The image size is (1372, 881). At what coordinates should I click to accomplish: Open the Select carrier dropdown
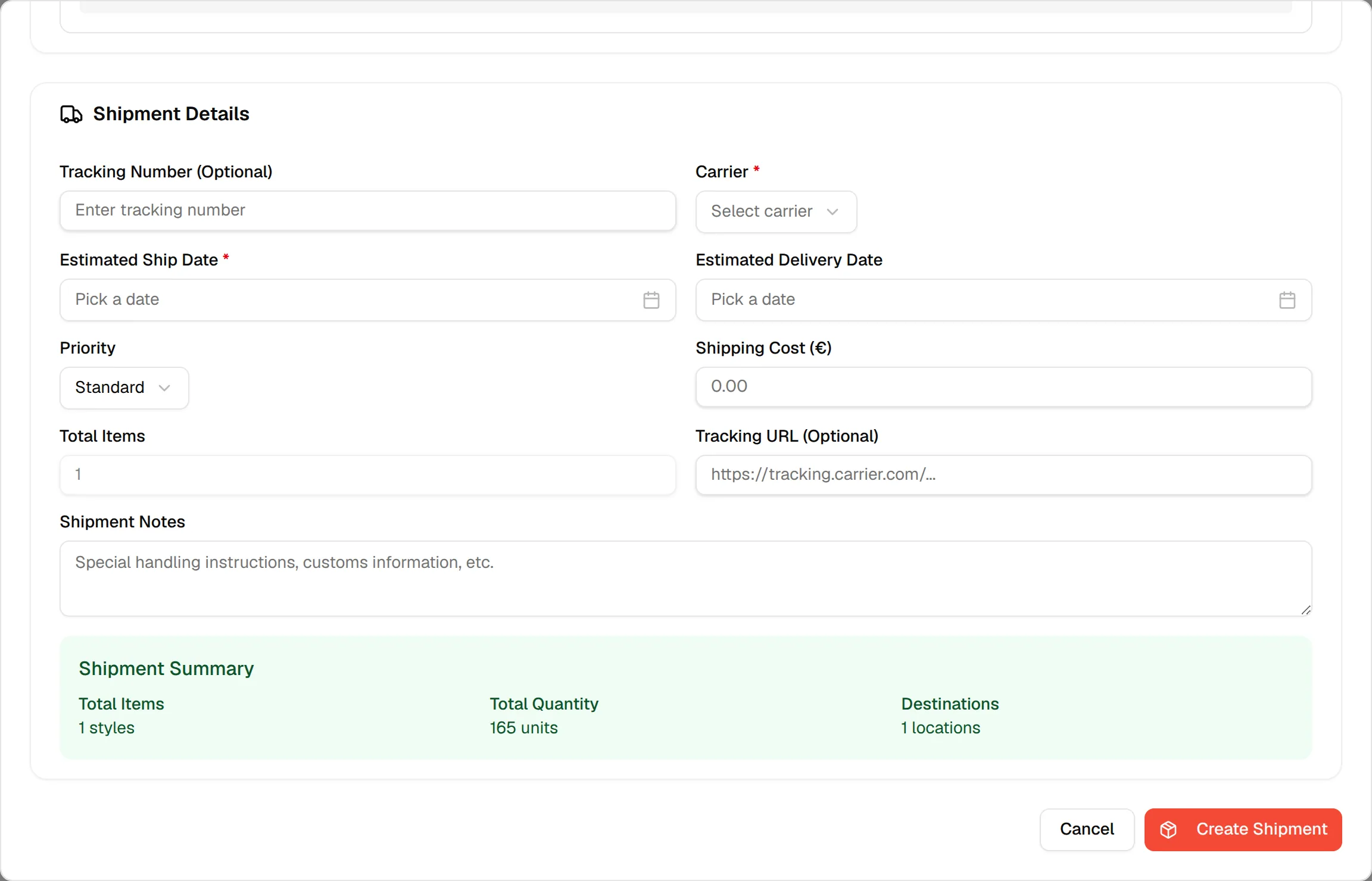[777, 212]
